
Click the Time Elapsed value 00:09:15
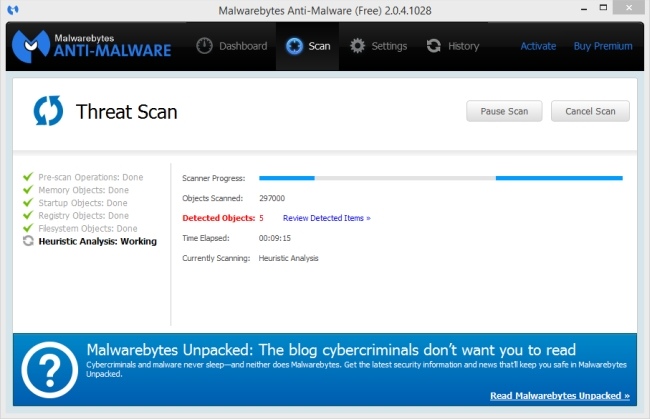(275, 238)
